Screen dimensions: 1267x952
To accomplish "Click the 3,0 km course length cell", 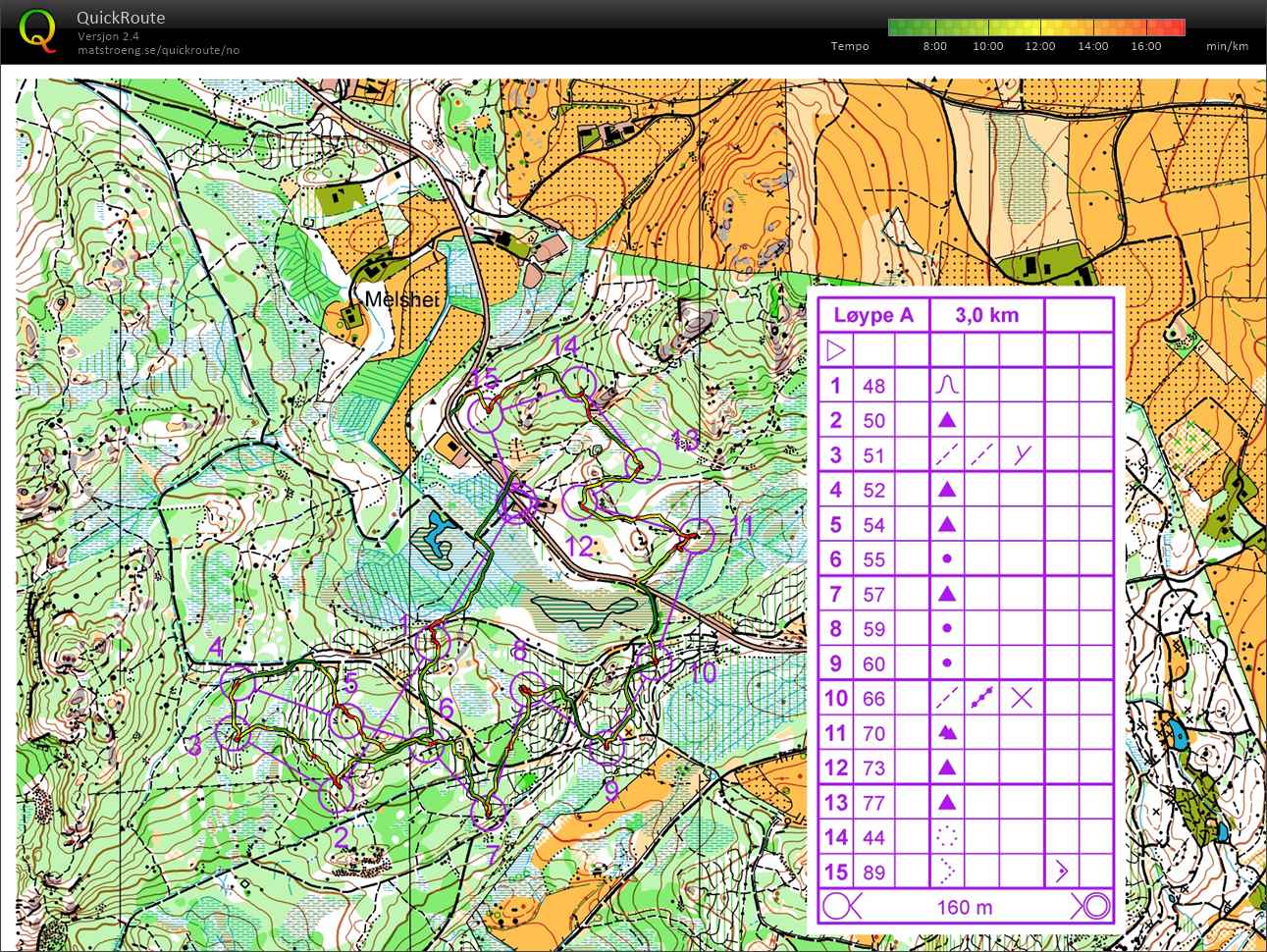I will (x=985, y=315).
